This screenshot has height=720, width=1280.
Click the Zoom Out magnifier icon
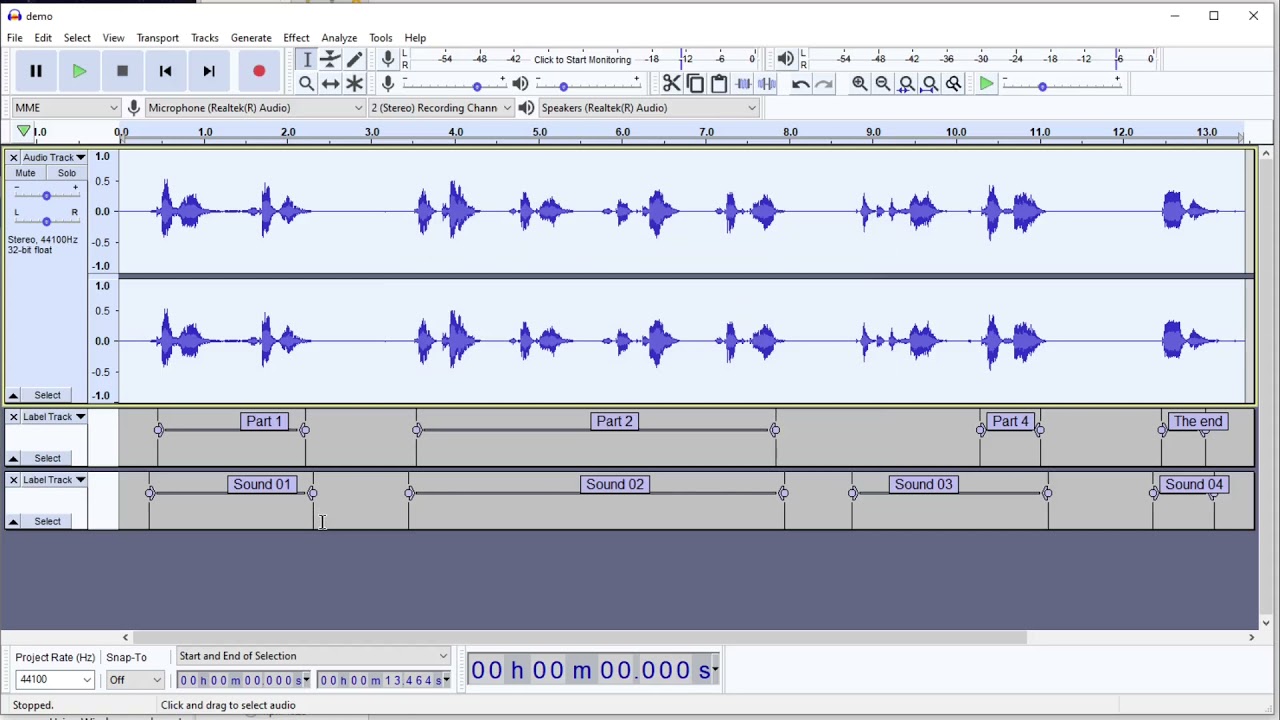coord(883,84)
